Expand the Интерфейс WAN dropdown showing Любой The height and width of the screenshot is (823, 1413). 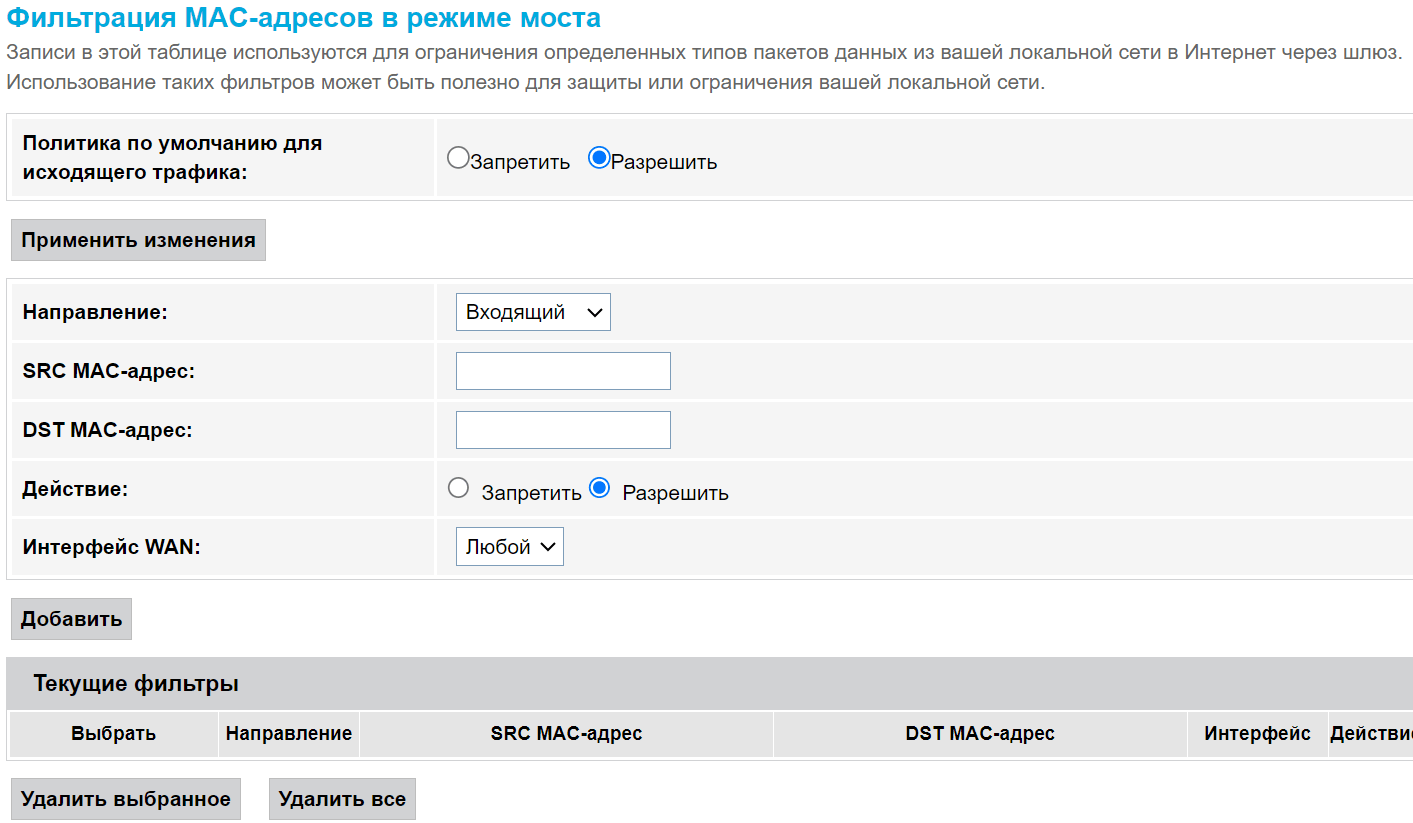click(x=509, y=547)
